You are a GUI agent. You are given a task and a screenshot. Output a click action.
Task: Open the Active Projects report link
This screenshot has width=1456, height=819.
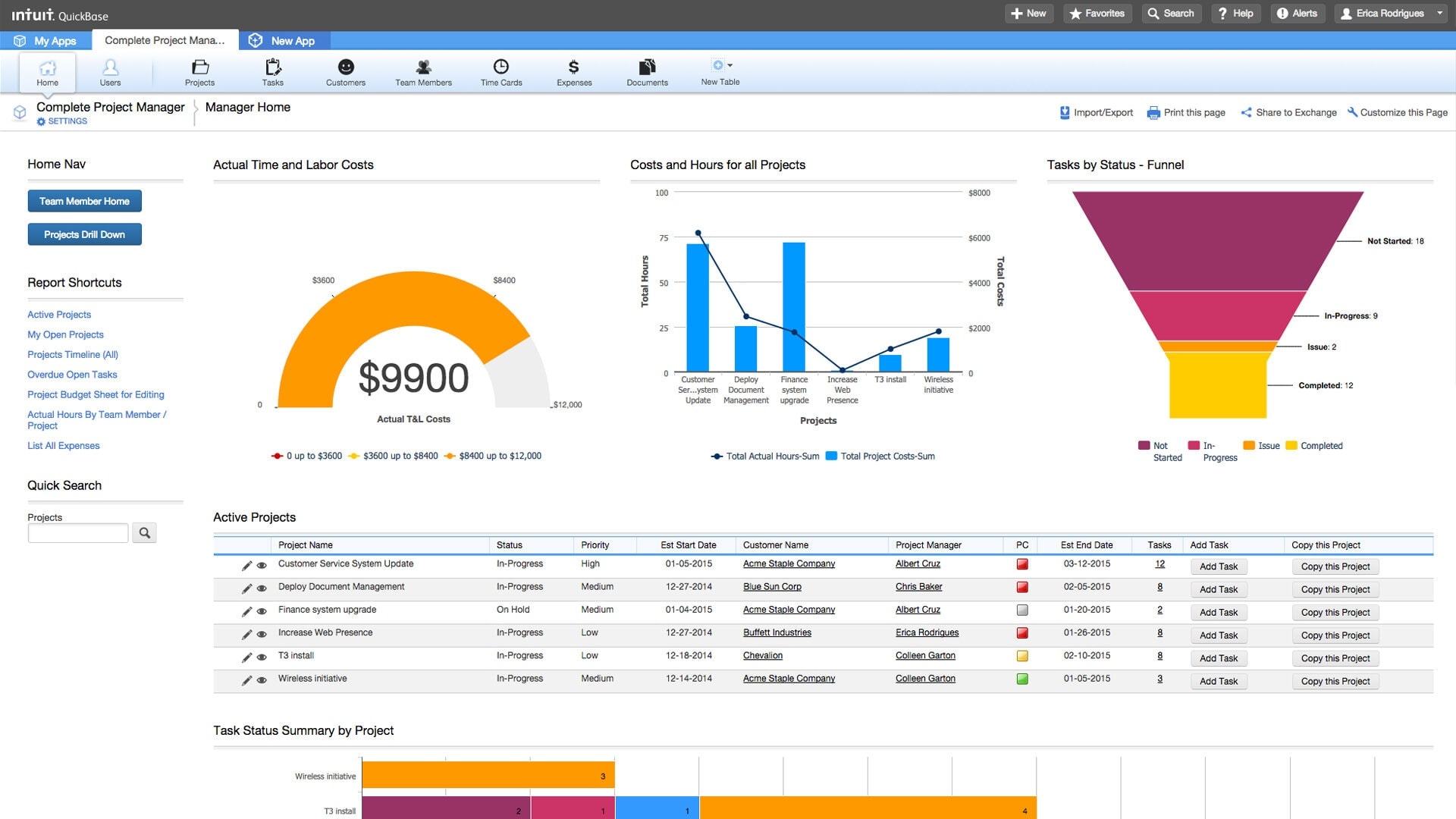[59, 314]
